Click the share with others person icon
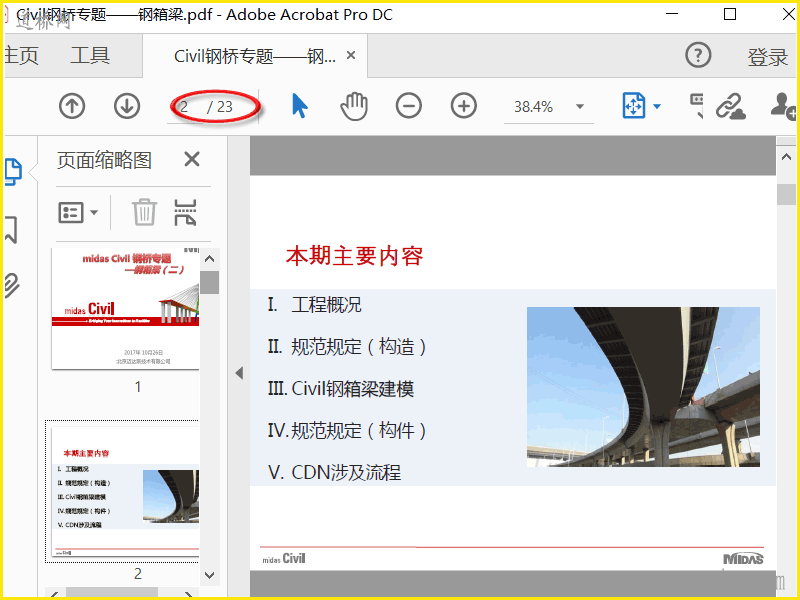 [x=783, y=106]
